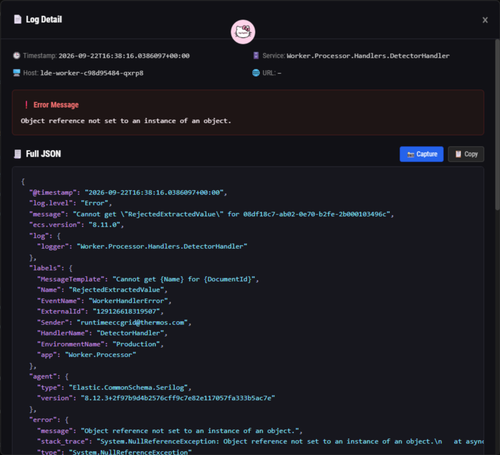
Task: Click the Log Detail title
Action: pyautogui.click(x=44, y=19)
